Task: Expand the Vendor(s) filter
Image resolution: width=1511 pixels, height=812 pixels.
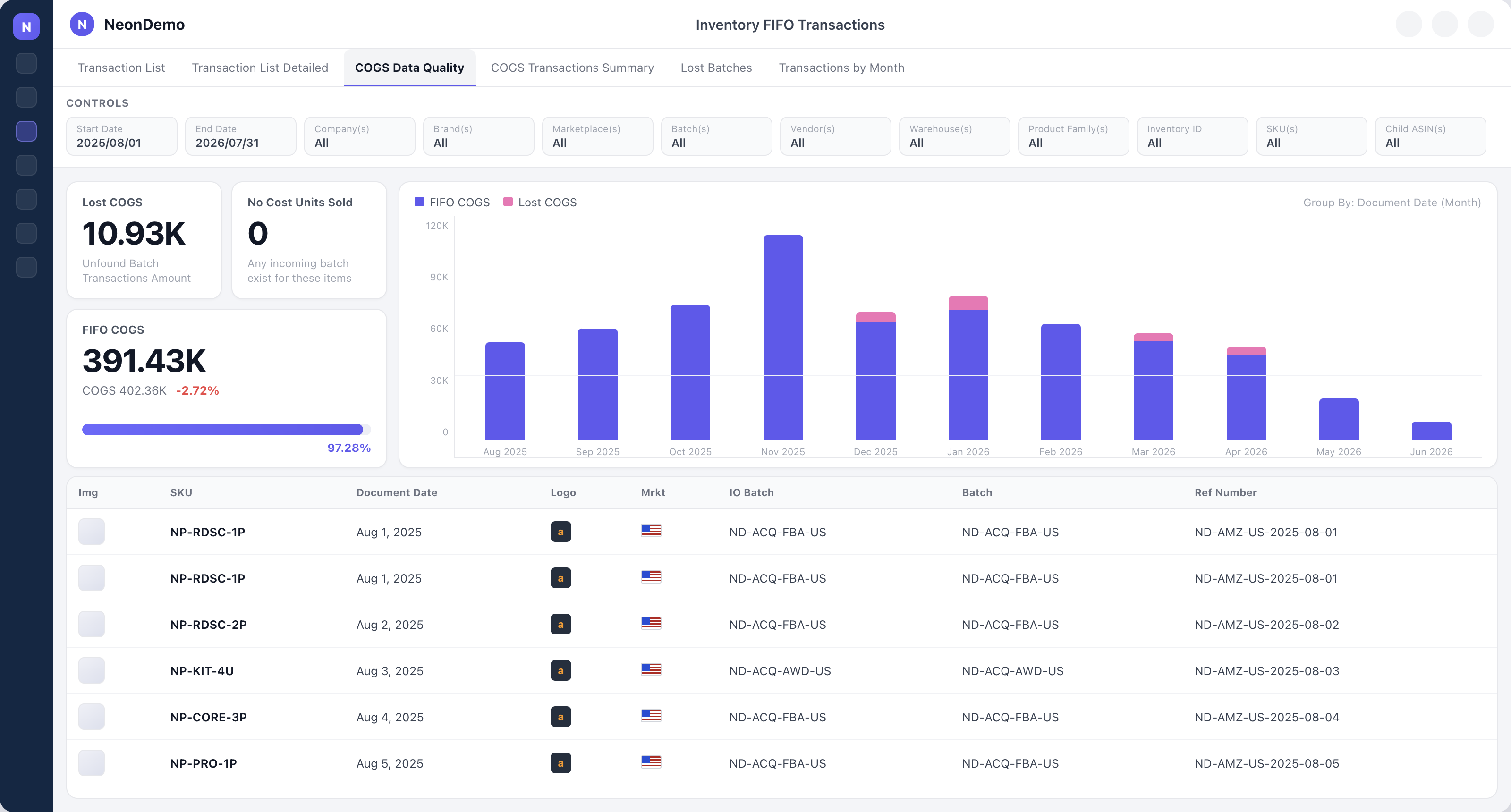Action: tap(836, 136)
